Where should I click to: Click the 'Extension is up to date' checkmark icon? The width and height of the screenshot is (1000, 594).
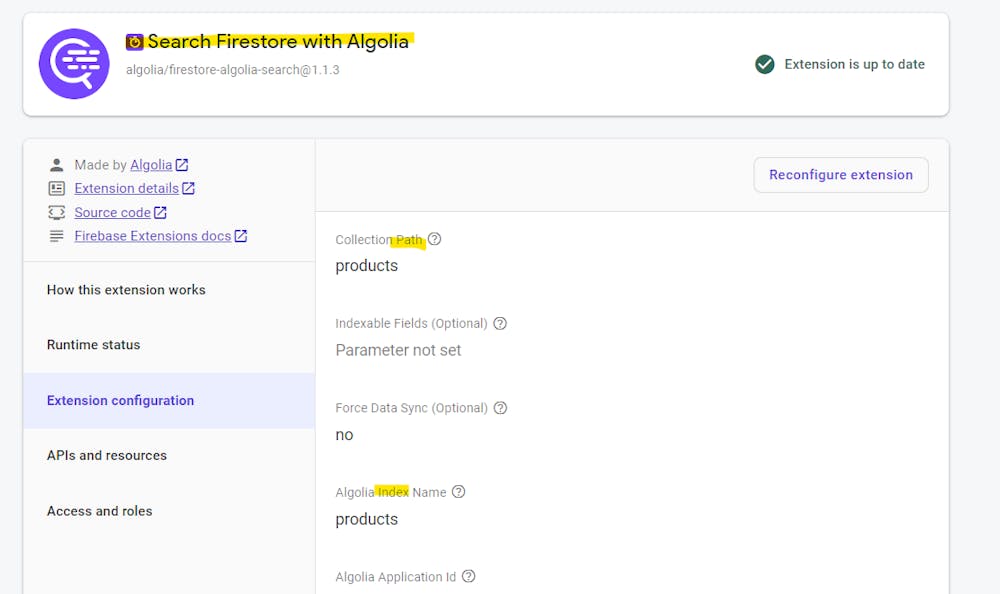point(764,63)
